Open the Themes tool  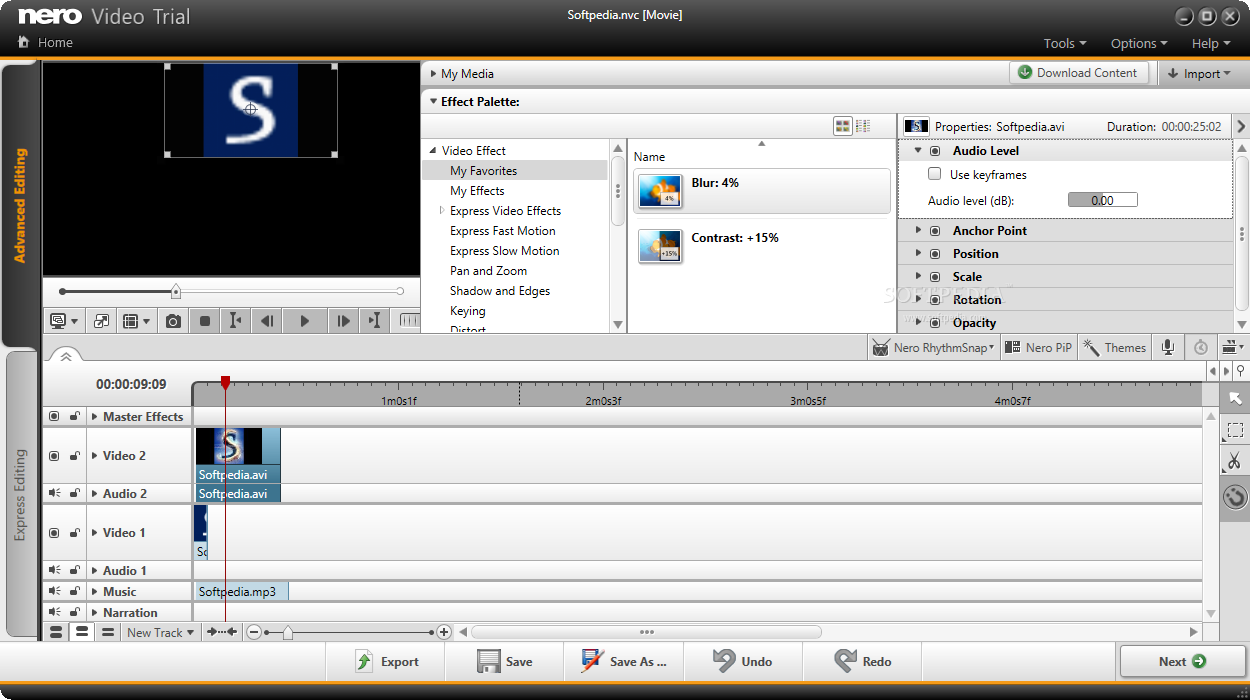pos(1115,347)
